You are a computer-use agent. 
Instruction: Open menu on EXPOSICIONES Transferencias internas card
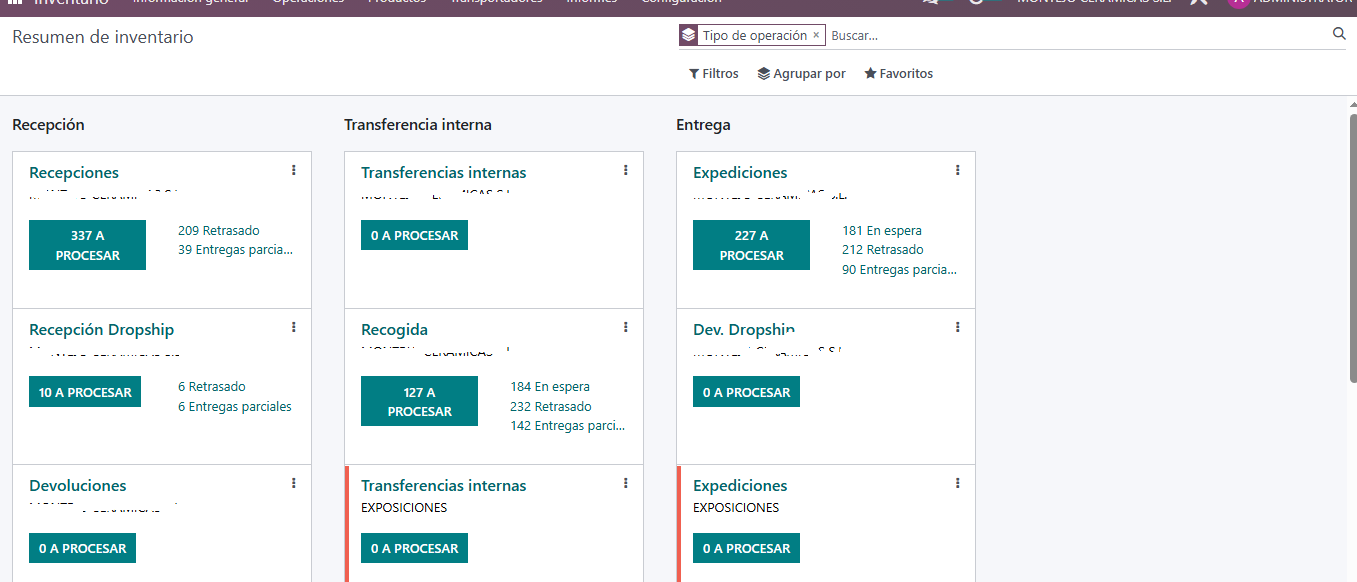625,484
